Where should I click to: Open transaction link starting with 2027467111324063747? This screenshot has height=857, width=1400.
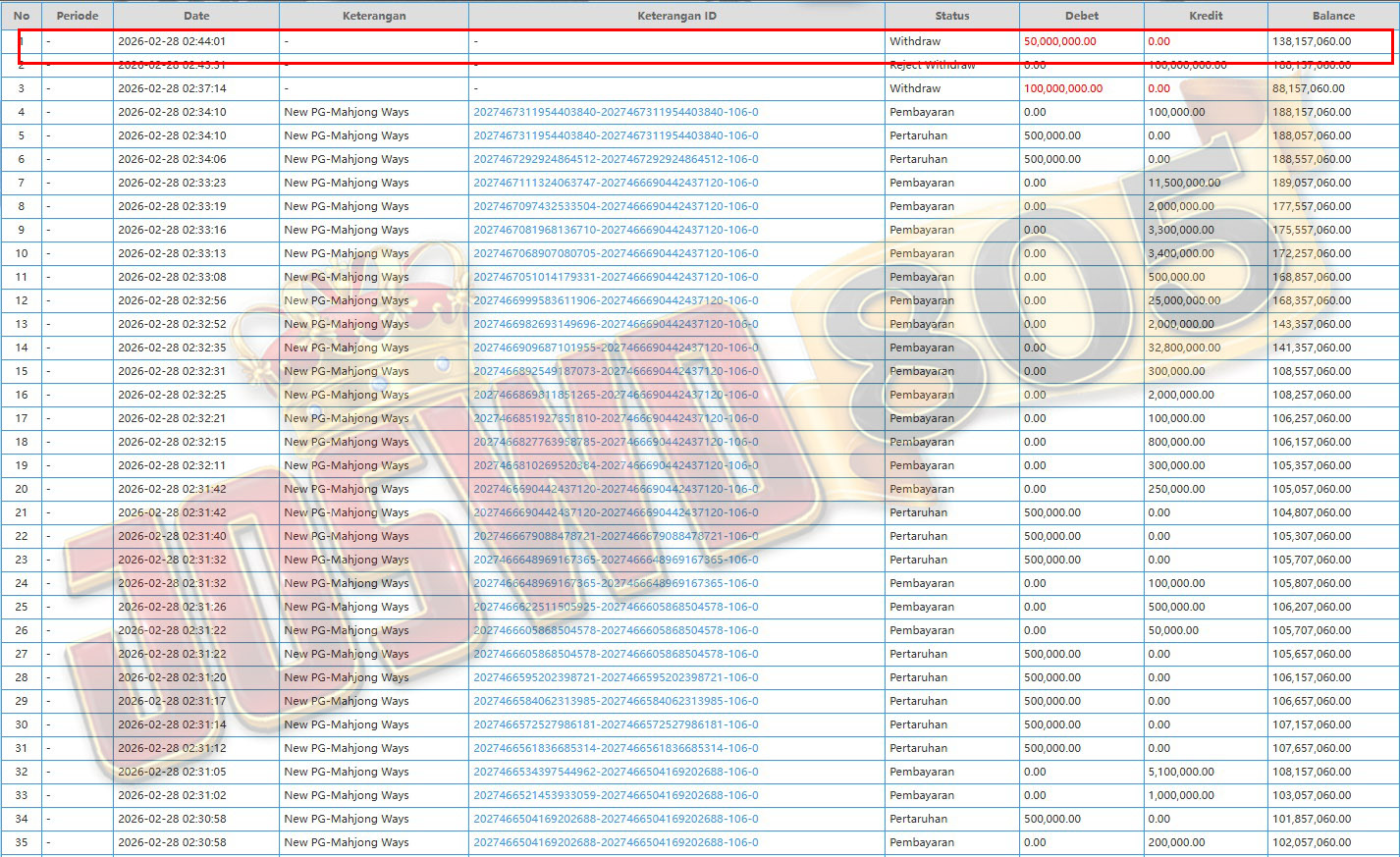(616, 183)
